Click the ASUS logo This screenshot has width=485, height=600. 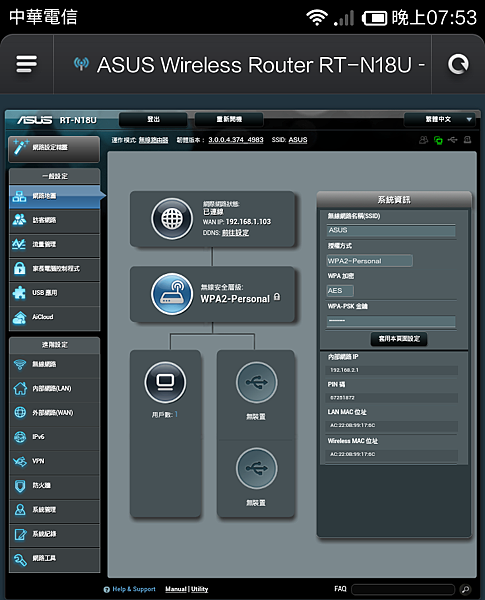coord(34,120)
